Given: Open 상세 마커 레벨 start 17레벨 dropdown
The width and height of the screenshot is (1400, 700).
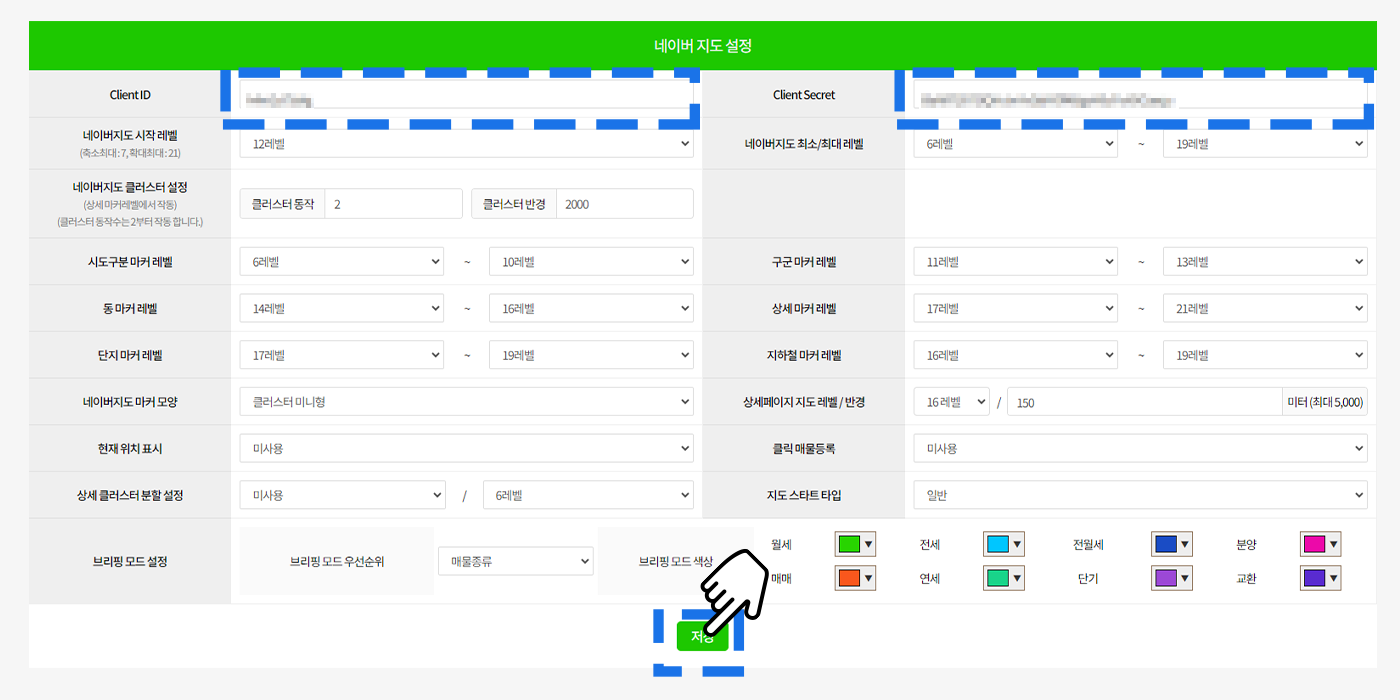Looking at the screenshot, I should click(x=1015, y=309).
